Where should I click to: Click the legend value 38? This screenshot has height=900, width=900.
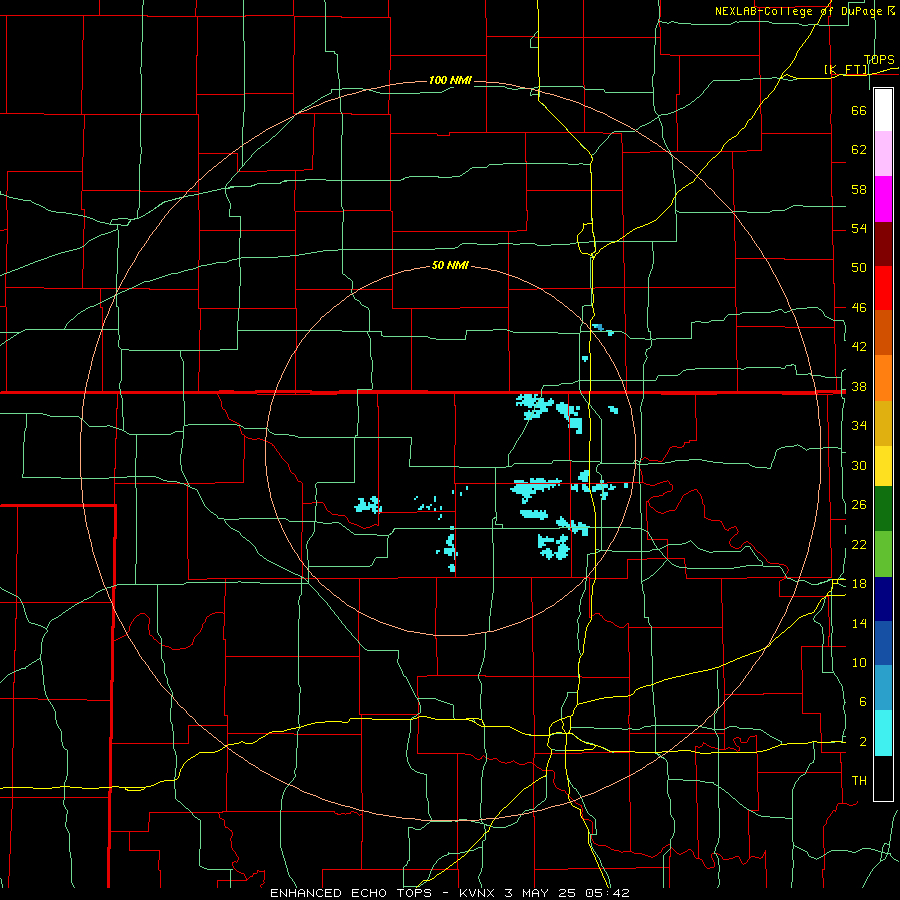(x=859, y=387)
